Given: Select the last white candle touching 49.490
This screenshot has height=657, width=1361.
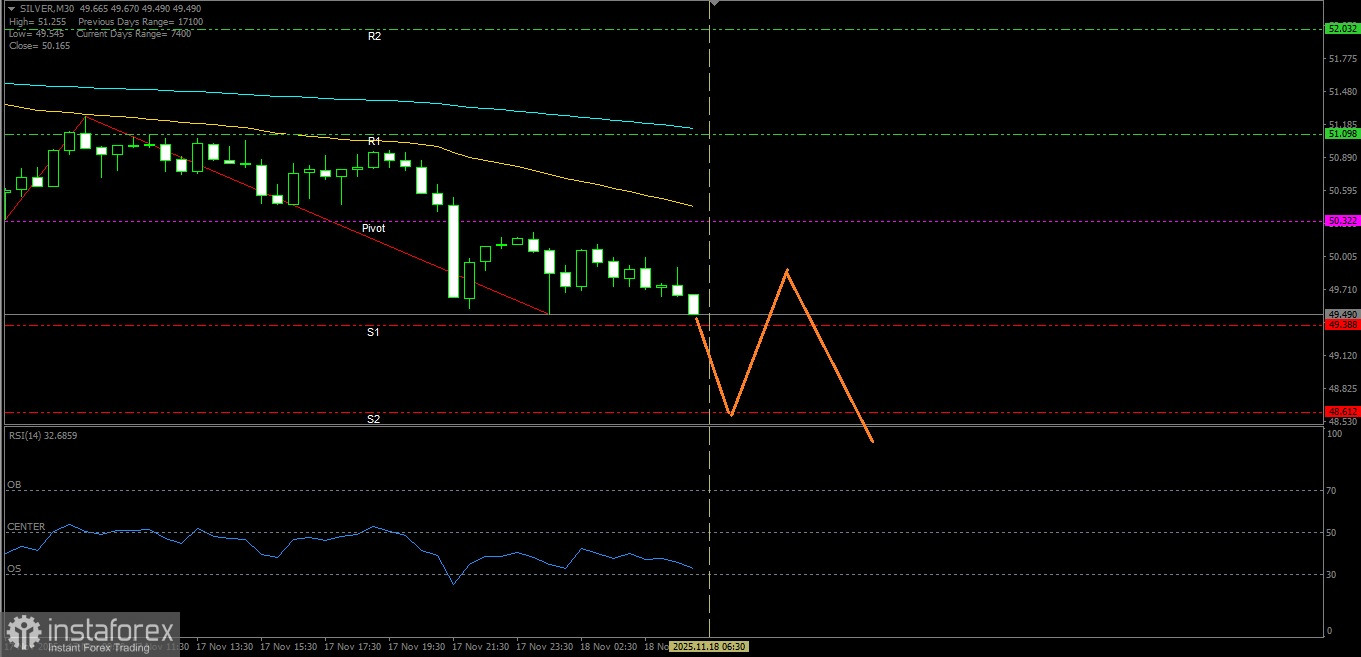Looking at the screenshot, I should tap(694, 304).
